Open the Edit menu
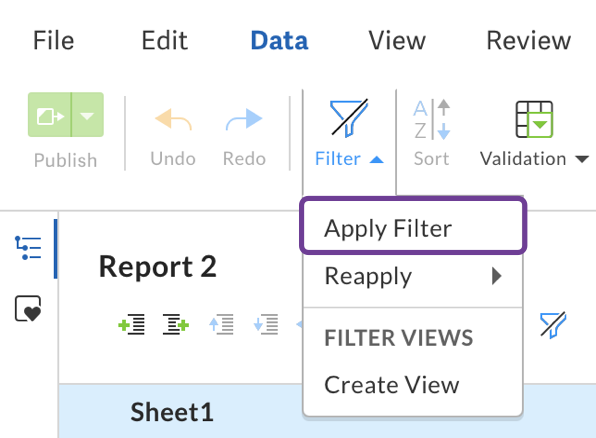Screen dimensions: 596x438 165,40
